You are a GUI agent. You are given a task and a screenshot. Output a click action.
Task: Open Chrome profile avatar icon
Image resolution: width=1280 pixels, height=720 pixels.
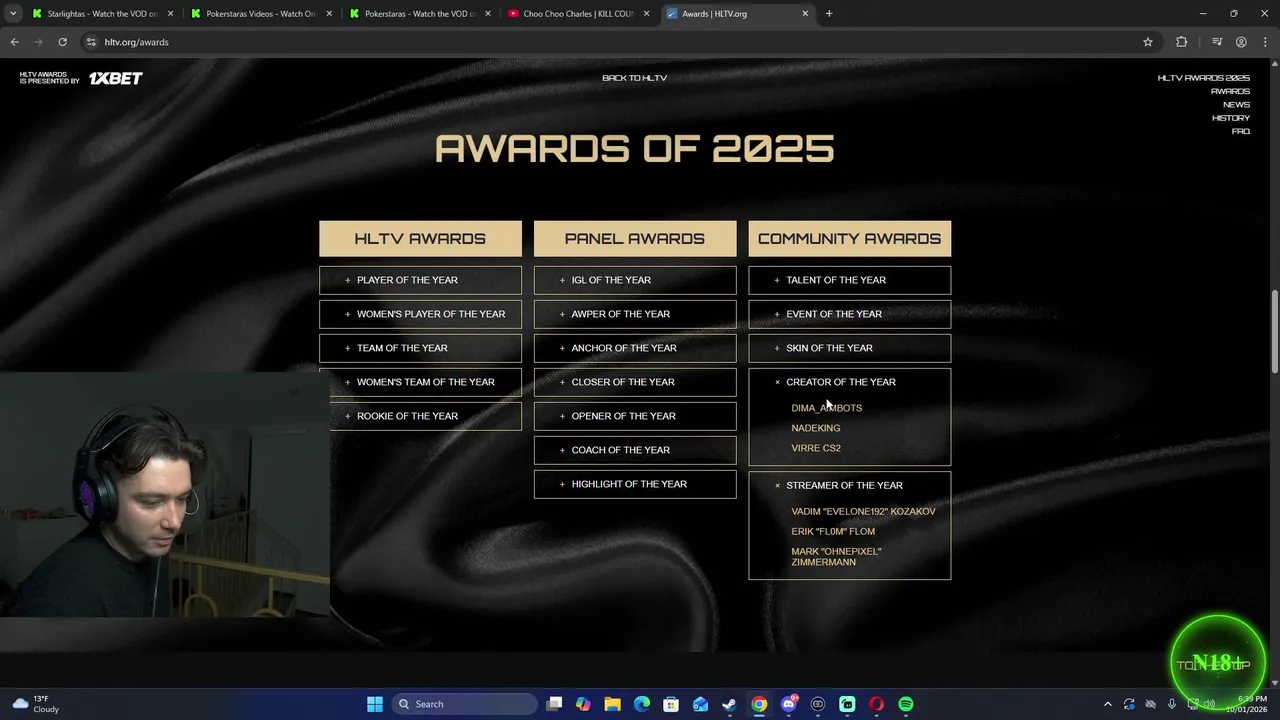(x=1241, y=42)
